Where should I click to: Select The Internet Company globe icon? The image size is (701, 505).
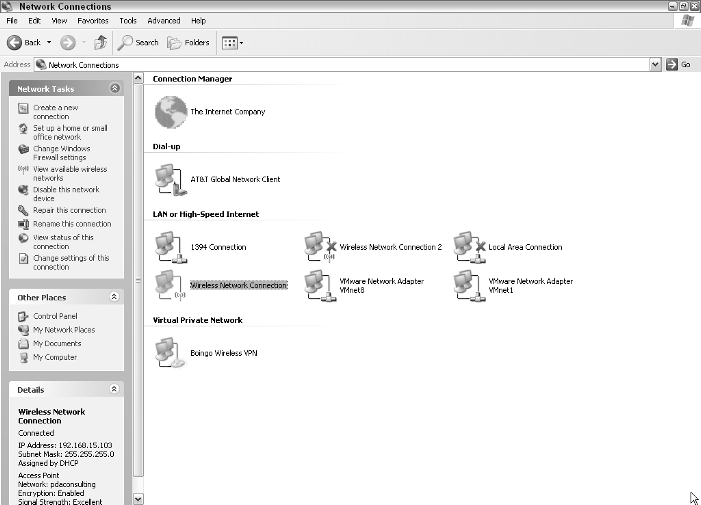click(171, 112)
